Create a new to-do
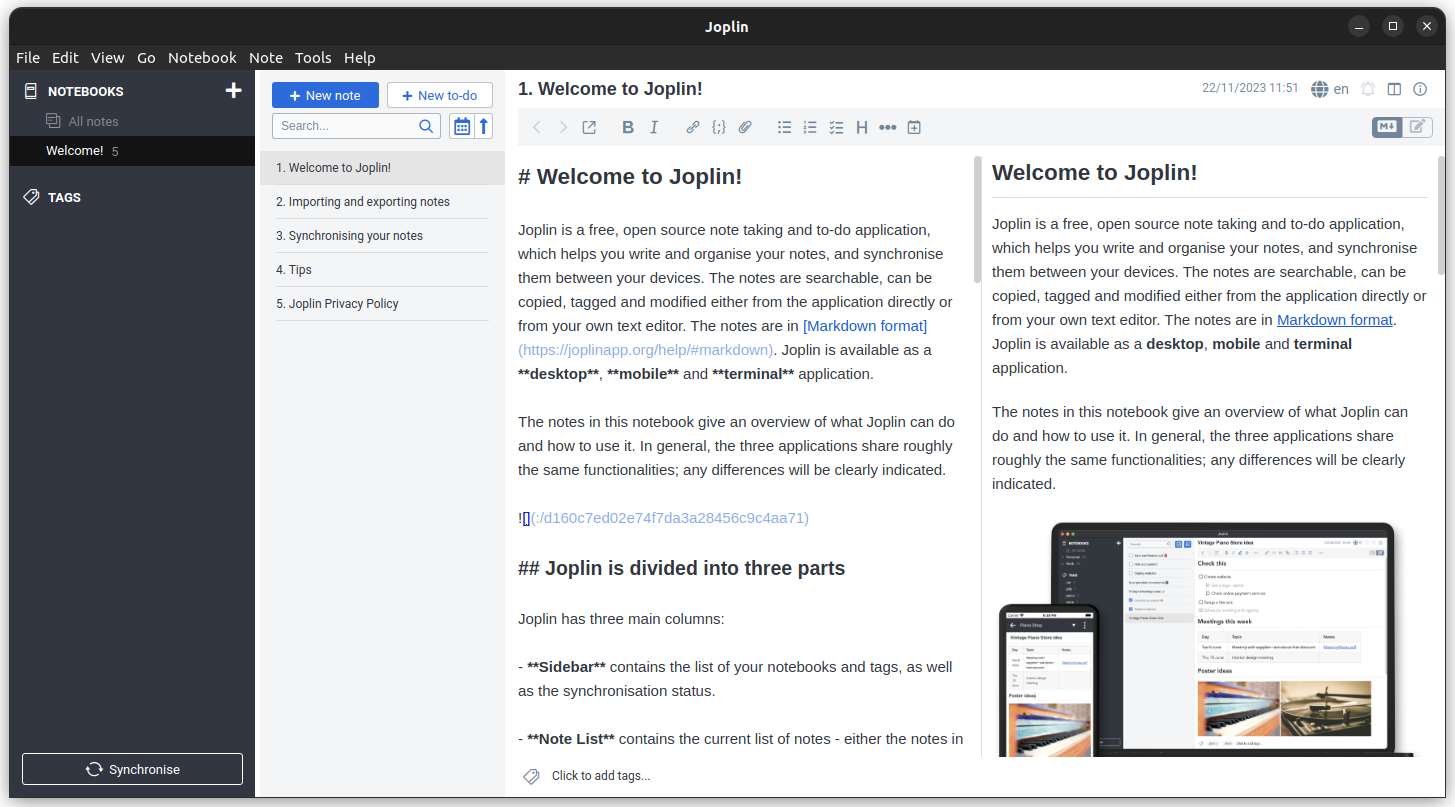This screenshot has height=807, width=1455. [440, 95]
